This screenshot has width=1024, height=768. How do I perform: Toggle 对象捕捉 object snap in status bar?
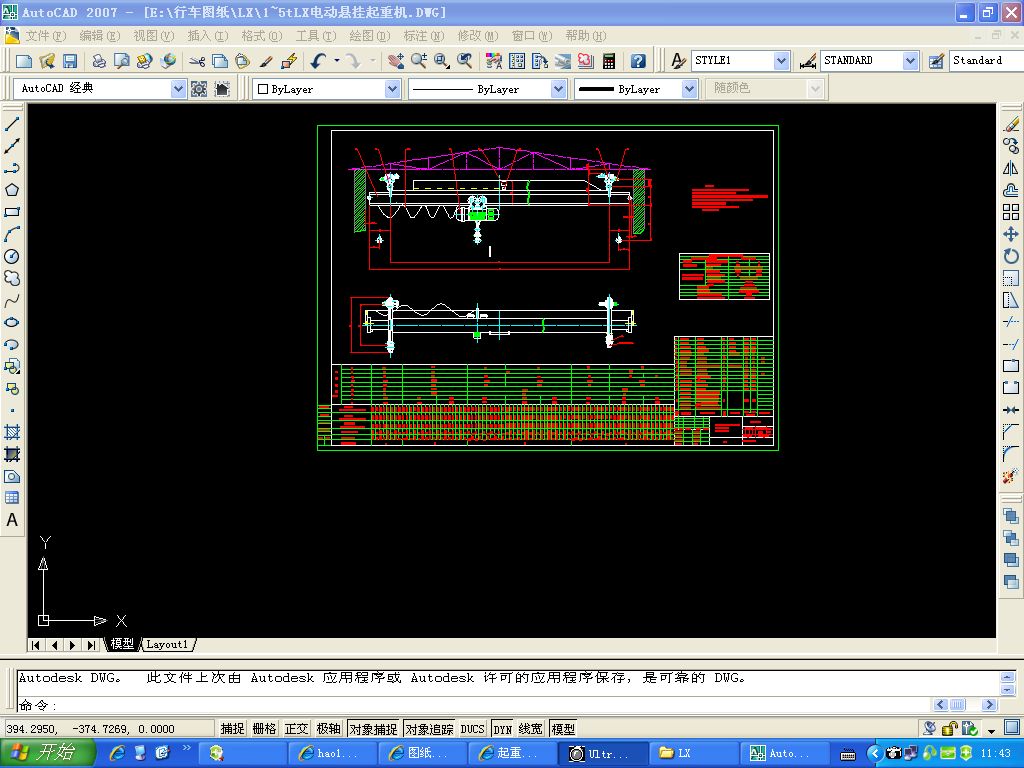coord(373,729)
